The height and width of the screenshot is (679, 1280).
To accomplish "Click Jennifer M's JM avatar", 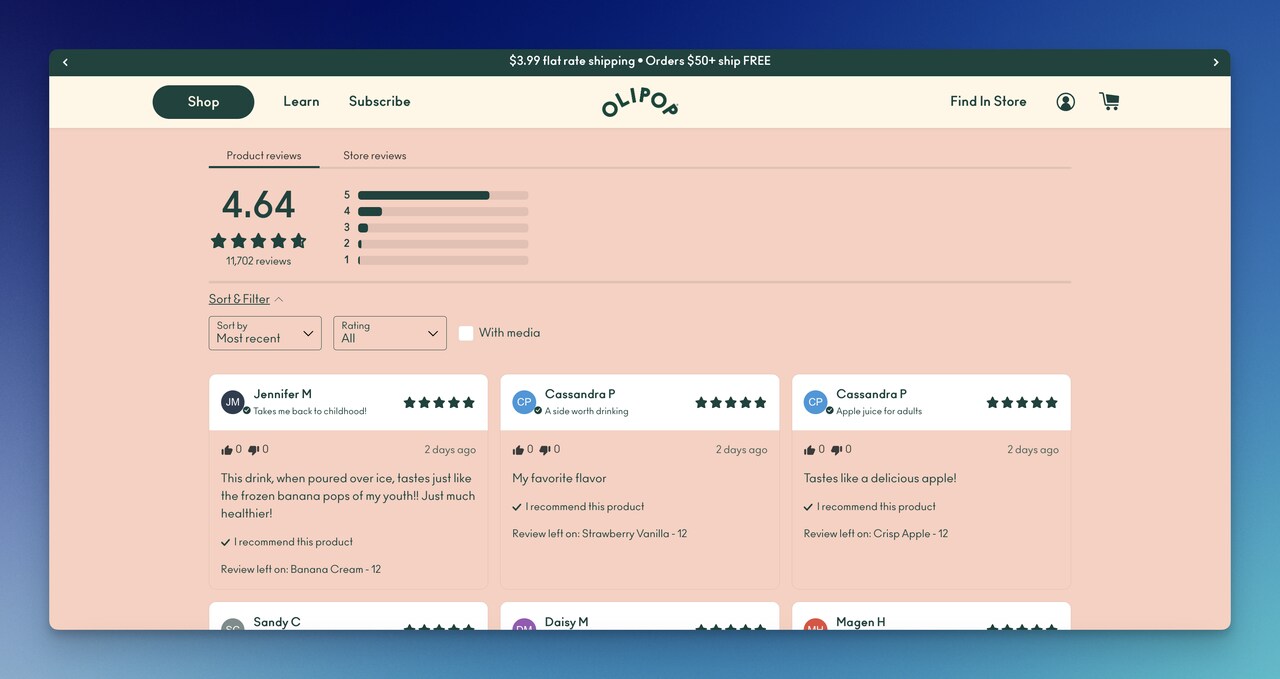I will (233, 402).
